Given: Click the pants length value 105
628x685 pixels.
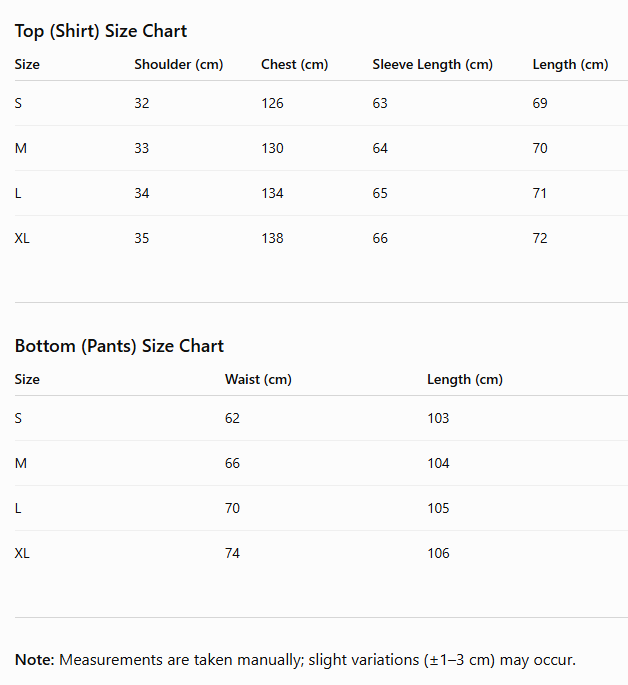Looking at the screenshot, I should pos(438,509).
